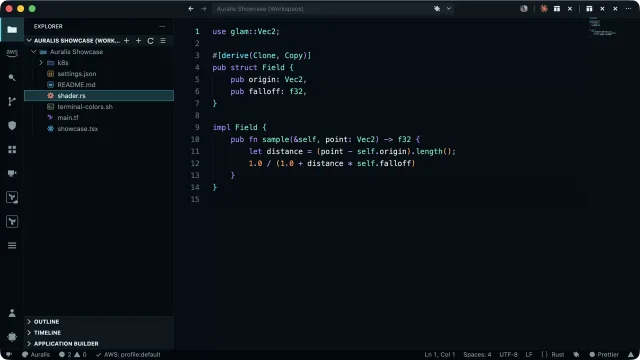Expand the Timeline panel

(99, 333)
